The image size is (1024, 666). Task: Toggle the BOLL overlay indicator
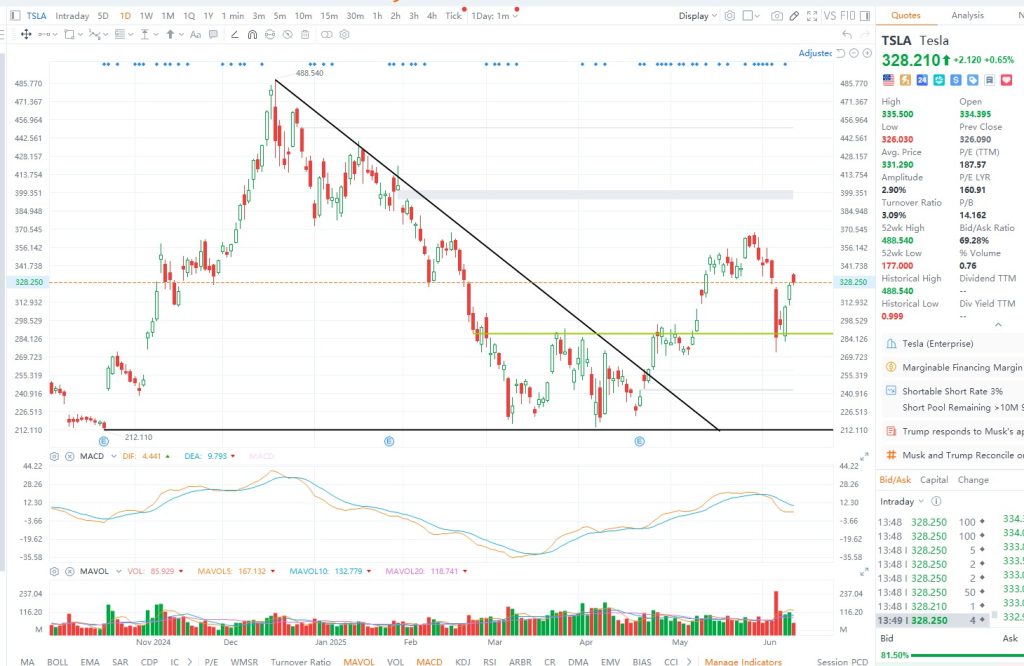point(57,661)
